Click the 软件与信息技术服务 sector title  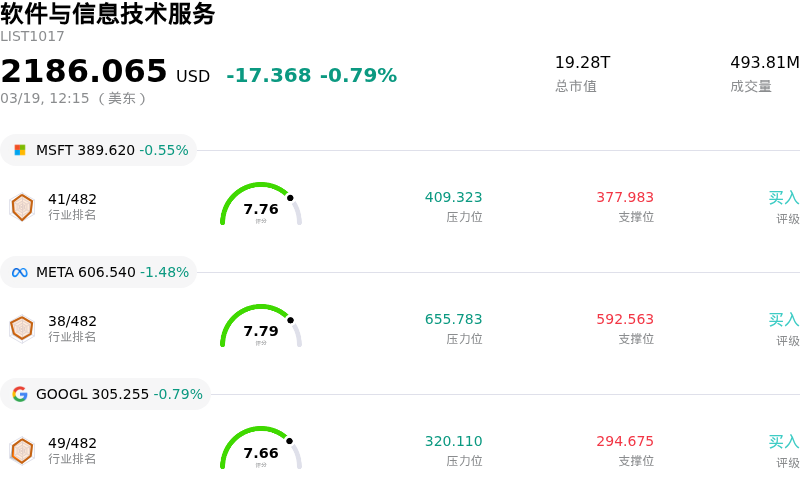(108, 14)
